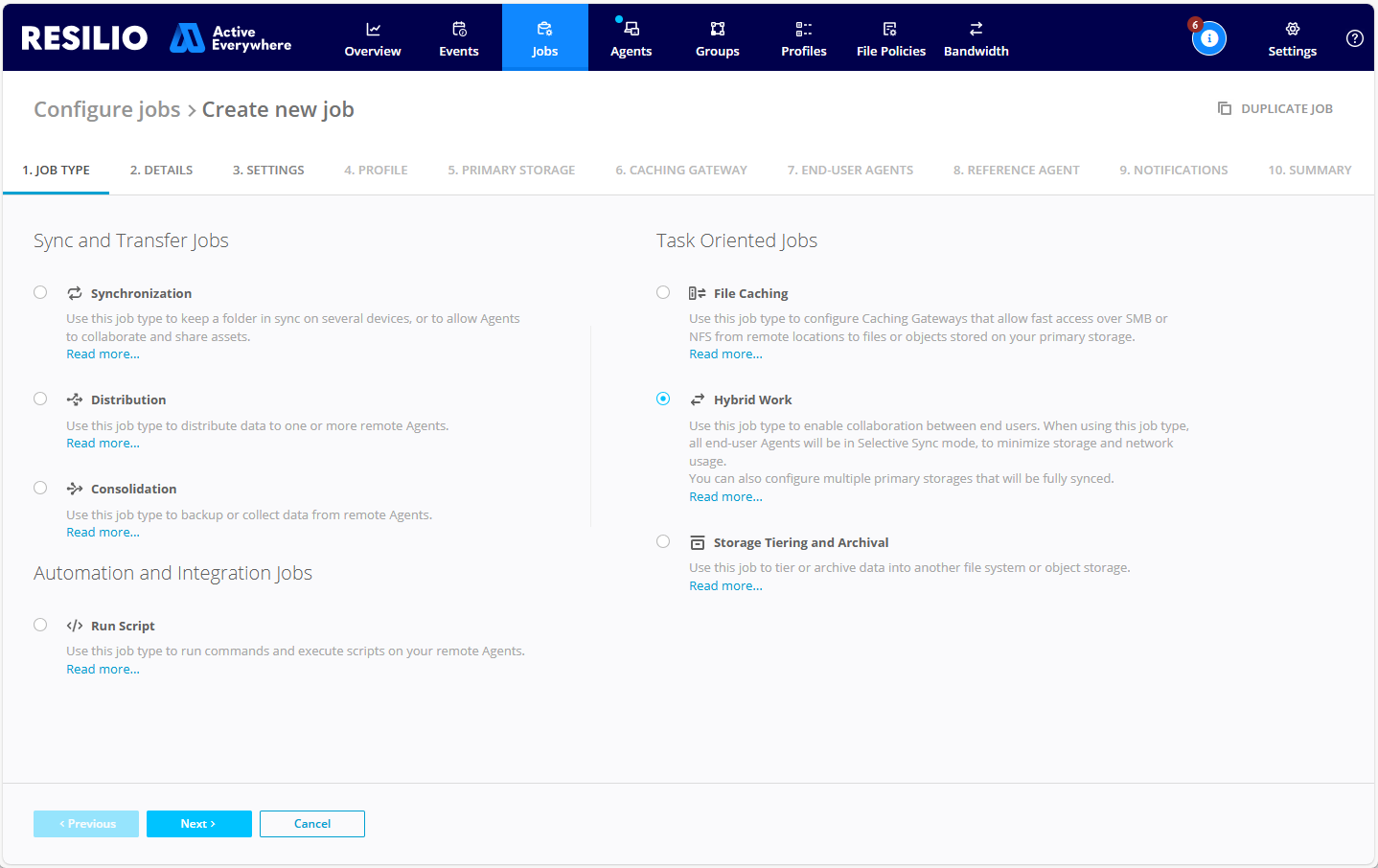Open the Overview chart icon
The height and width of the screenshot is (868, 1378).
point(373,30)
